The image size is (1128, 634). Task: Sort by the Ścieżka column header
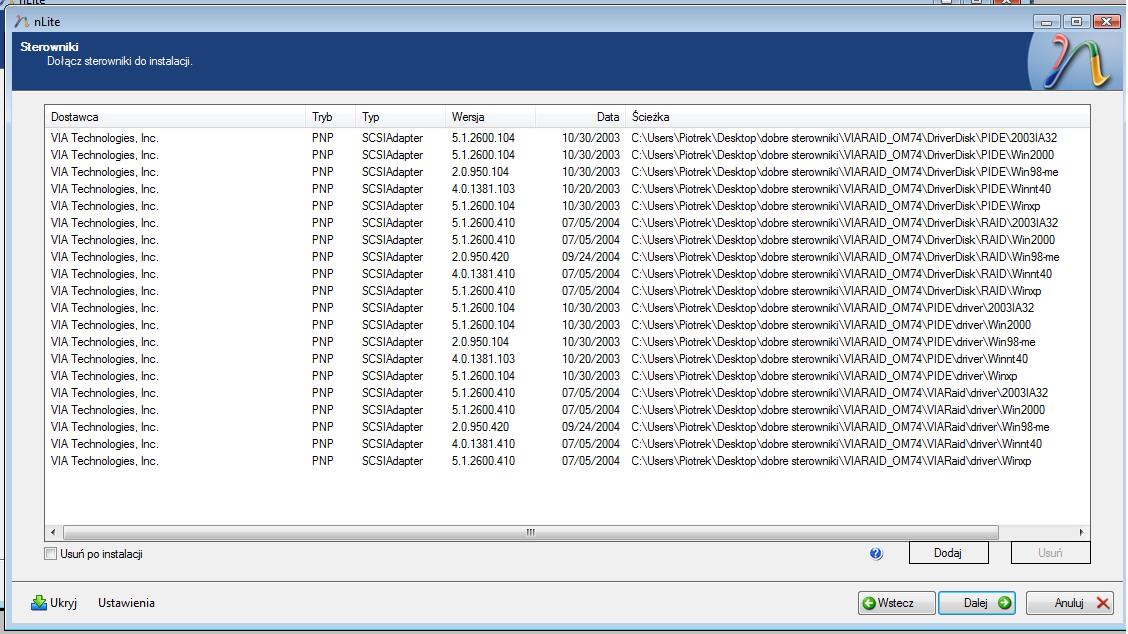click(x=858, y=117)
